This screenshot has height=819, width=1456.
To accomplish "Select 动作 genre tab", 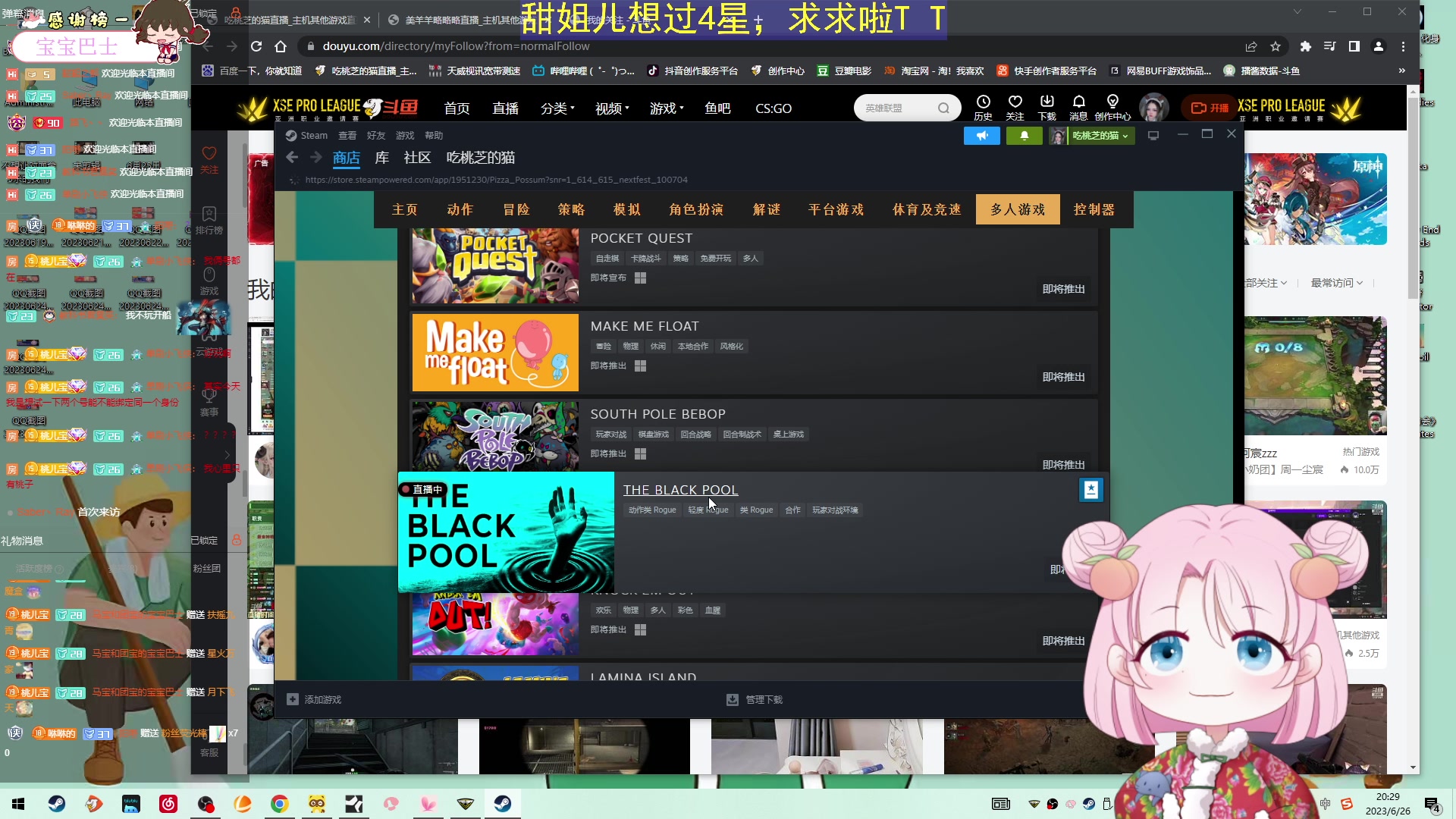I will point(460,209).
